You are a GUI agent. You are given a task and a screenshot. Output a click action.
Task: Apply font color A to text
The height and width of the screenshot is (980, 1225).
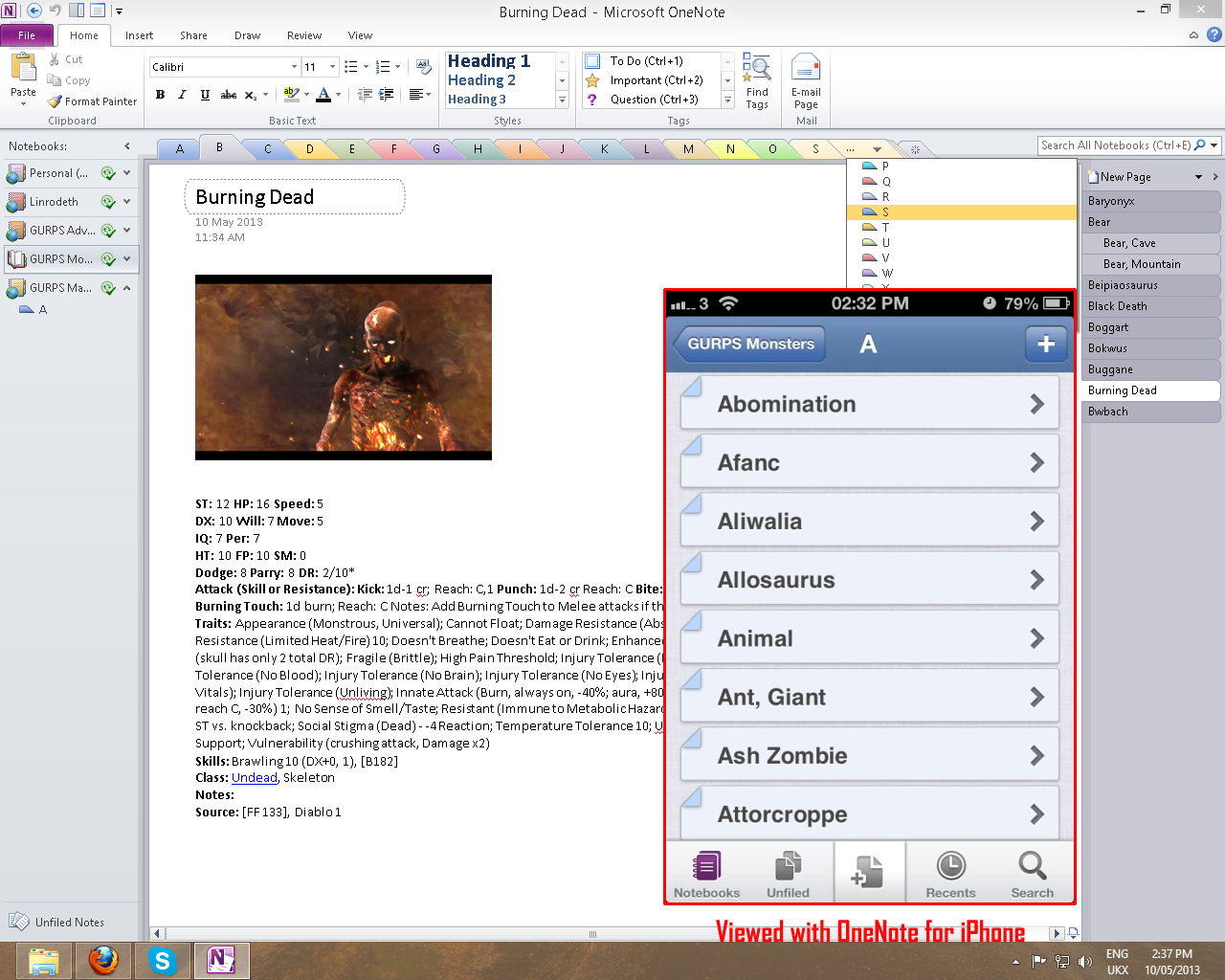[x=323, y=95]
